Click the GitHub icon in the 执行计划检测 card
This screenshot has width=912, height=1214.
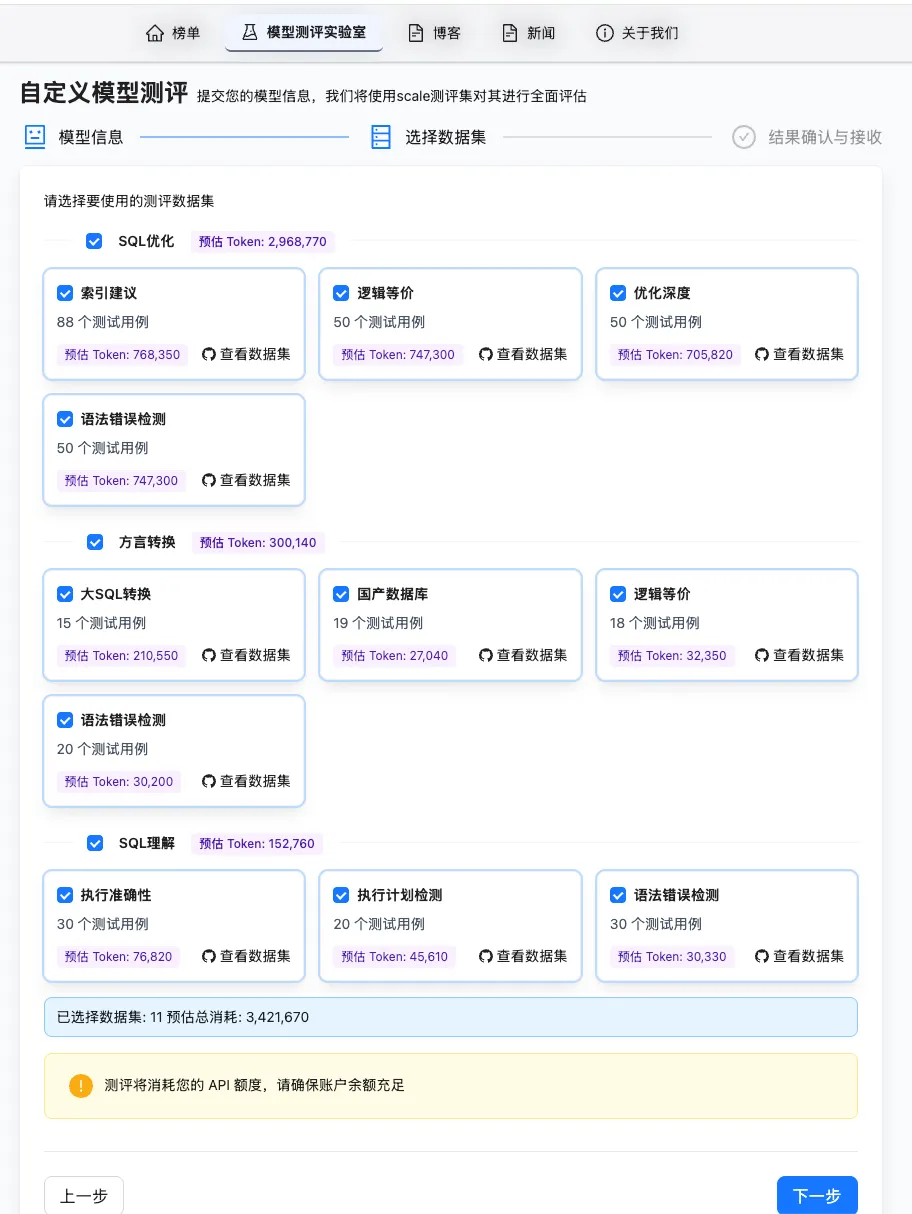point(486,956)
